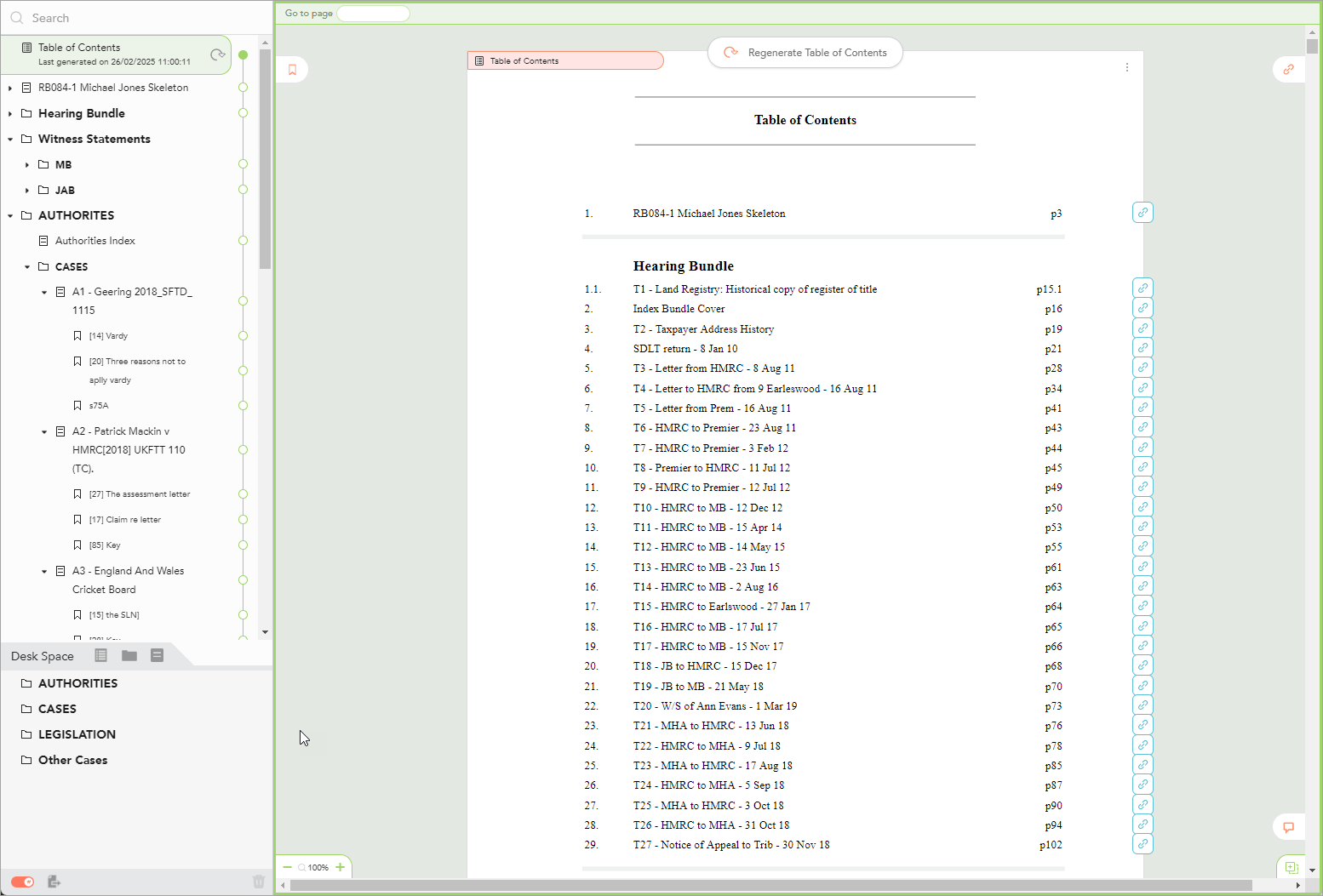Switch Desk Space to folder view icon
This screenshot has width=1323, height=896.
[129, 655]
